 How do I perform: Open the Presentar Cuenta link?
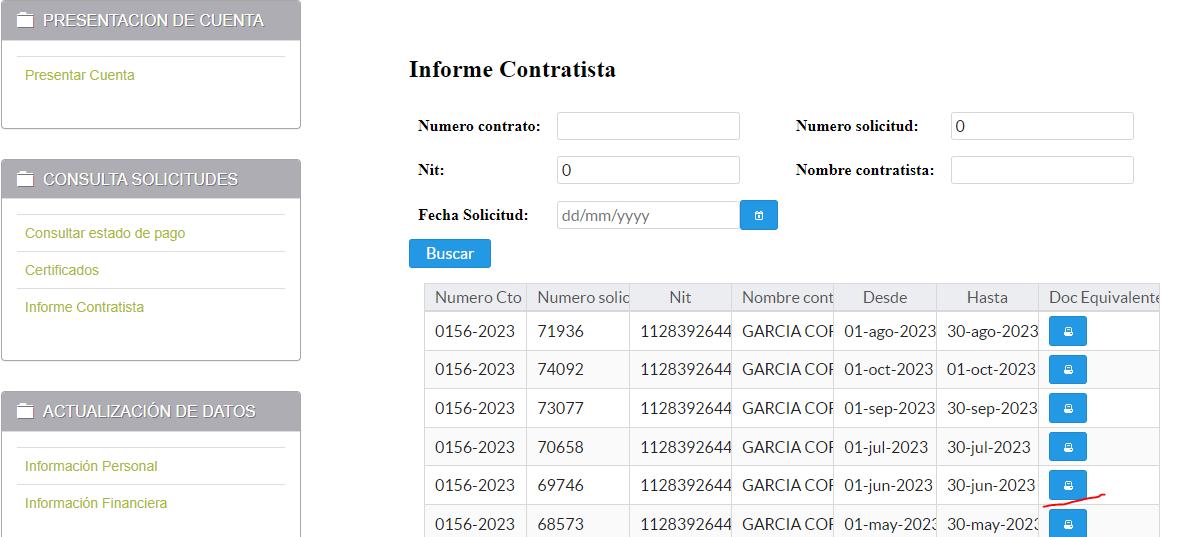pos(80,75)
